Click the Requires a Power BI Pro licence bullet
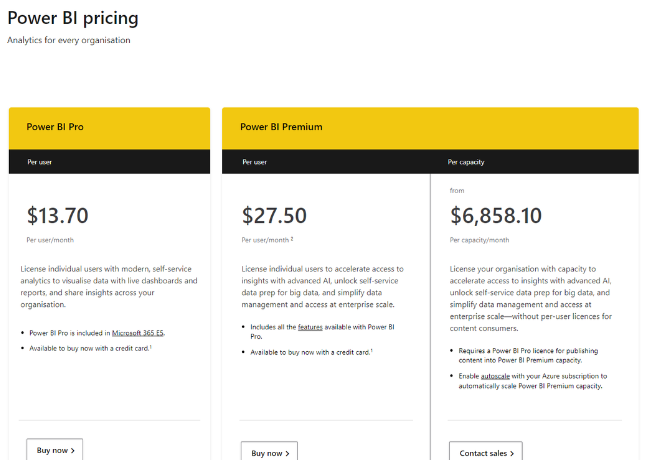Image resolution: width=655 pixels, height=469 pixels. click(526, 353)
